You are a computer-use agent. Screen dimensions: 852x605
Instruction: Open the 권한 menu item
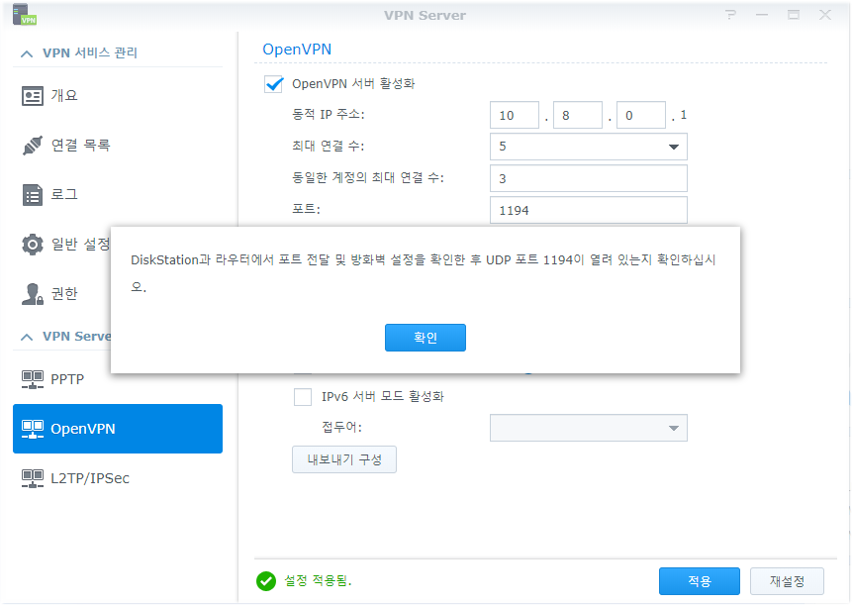[62, 294]
